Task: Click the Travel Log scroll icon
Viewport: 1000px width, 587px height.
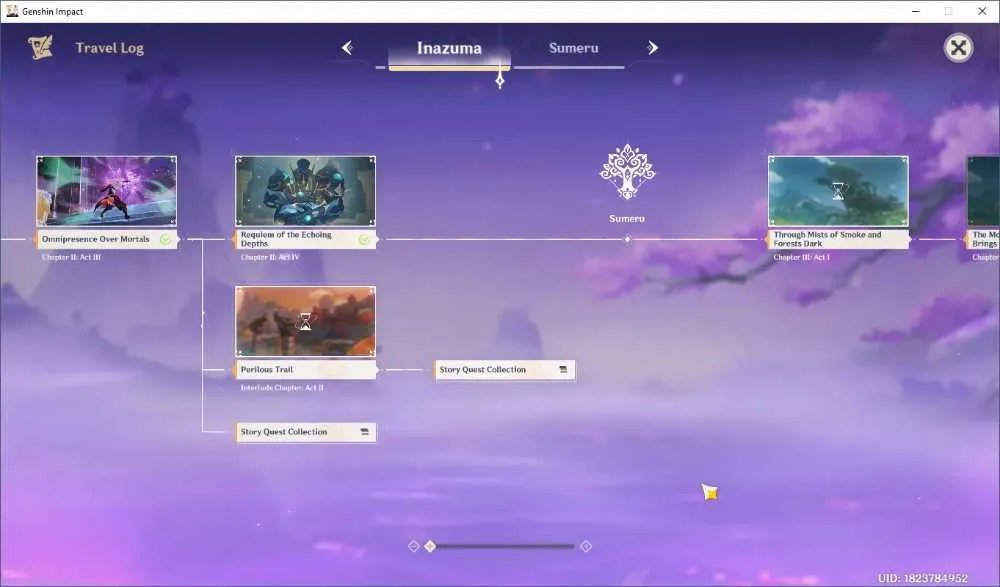Action: click(41, 48)
